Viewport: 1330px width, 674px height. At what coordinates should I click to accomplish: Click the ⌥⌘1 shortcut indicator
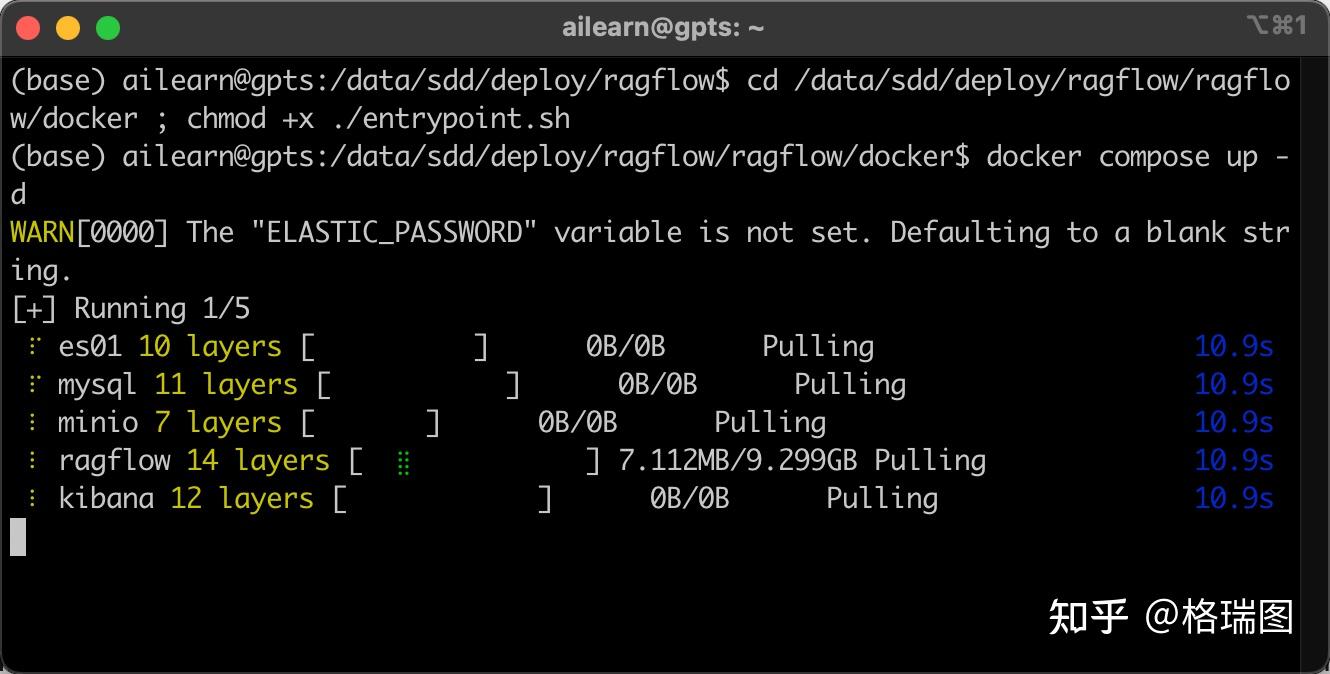pos(1276,26)
